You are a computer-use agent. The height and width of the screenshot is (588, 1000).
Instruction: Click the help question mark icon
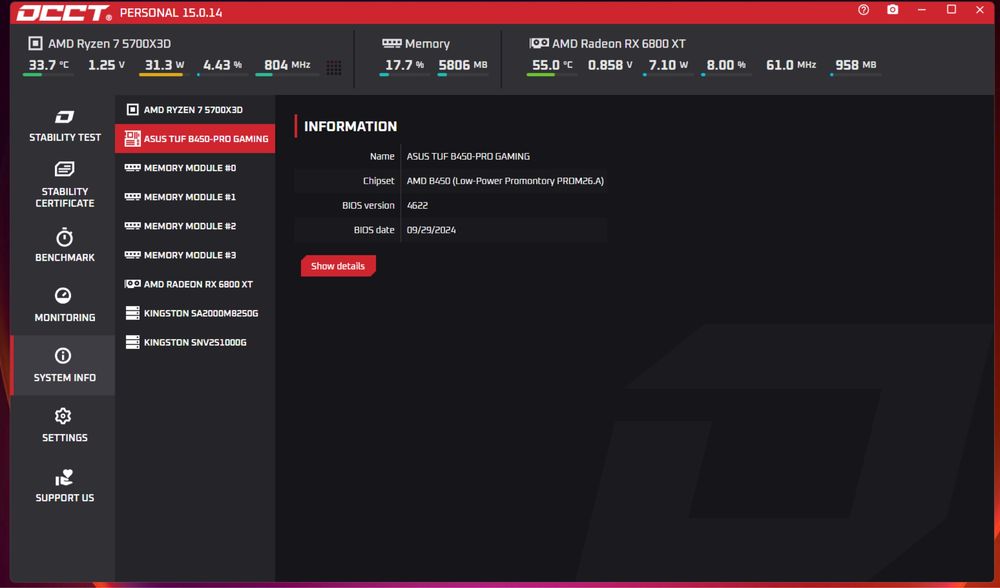[x=864, y=10]
